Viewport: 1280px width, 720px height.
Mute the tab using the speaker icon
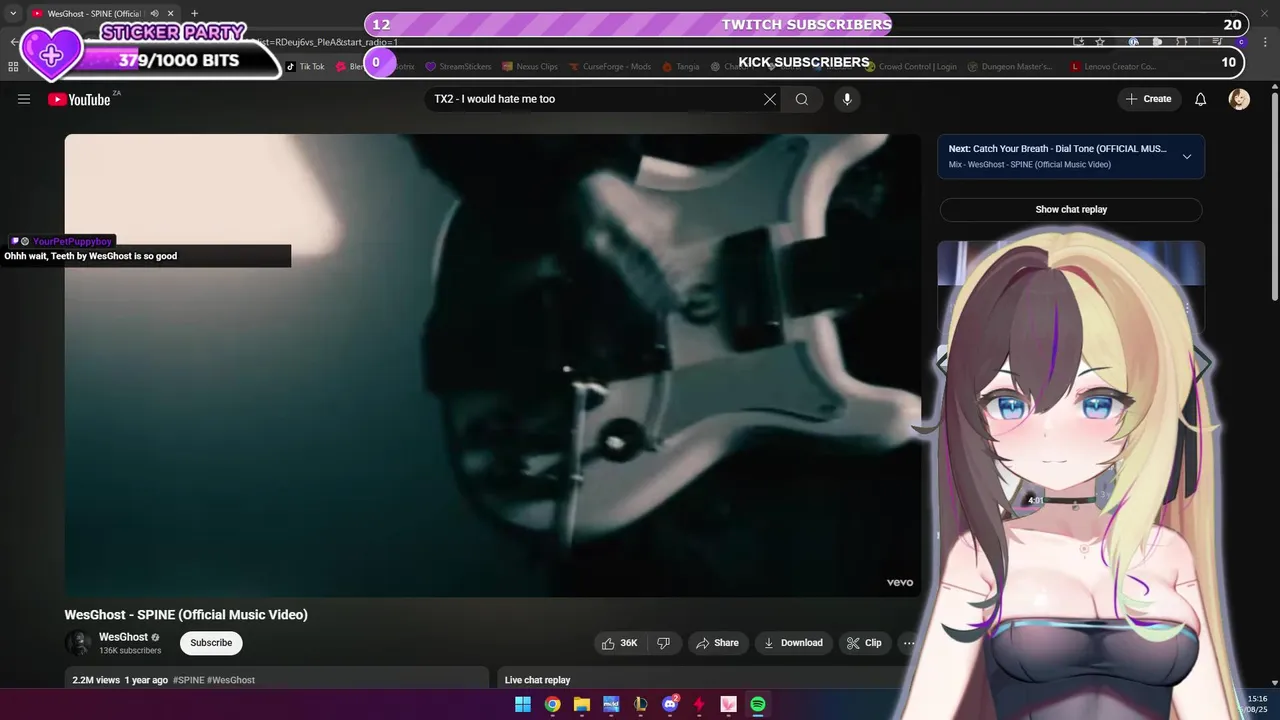coord(155,13)
